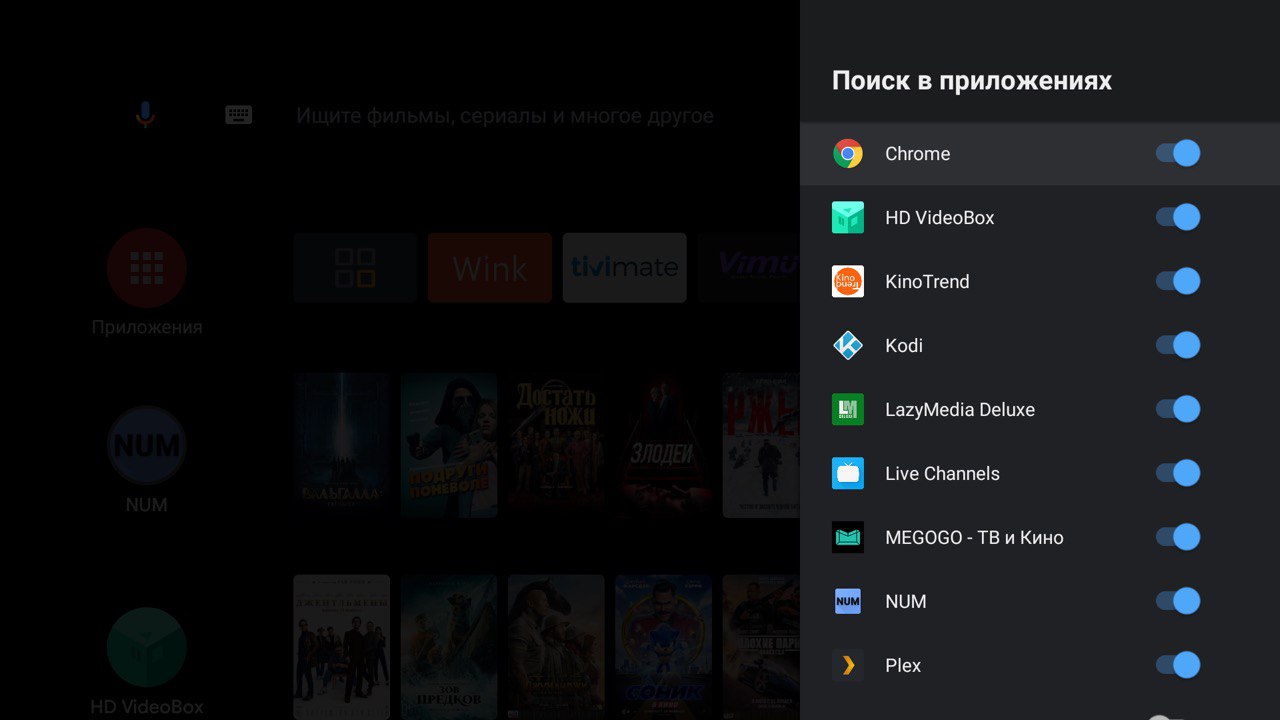Viewport: 1280px width, 720px height.
Task: Select the Live Channels label
Action: 942,474
